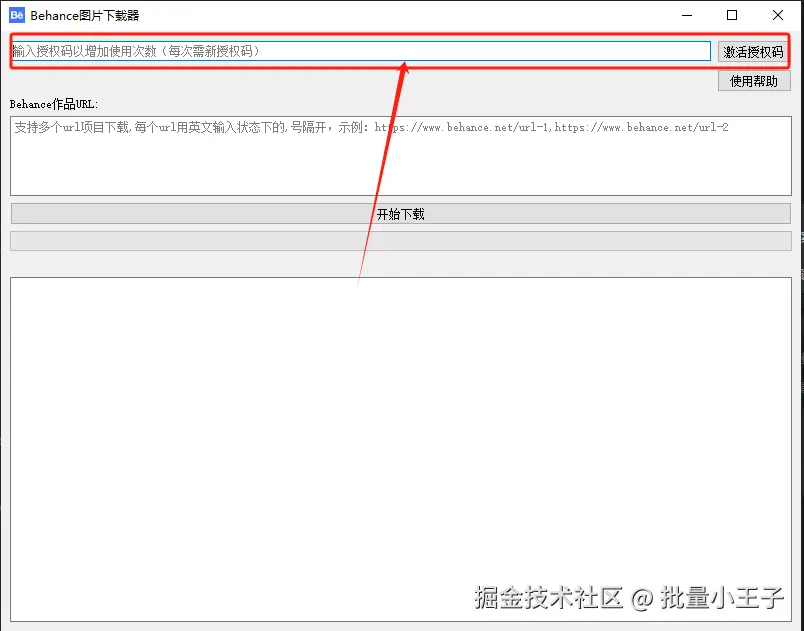Click the Behance作品URL: label

point(54,104)
